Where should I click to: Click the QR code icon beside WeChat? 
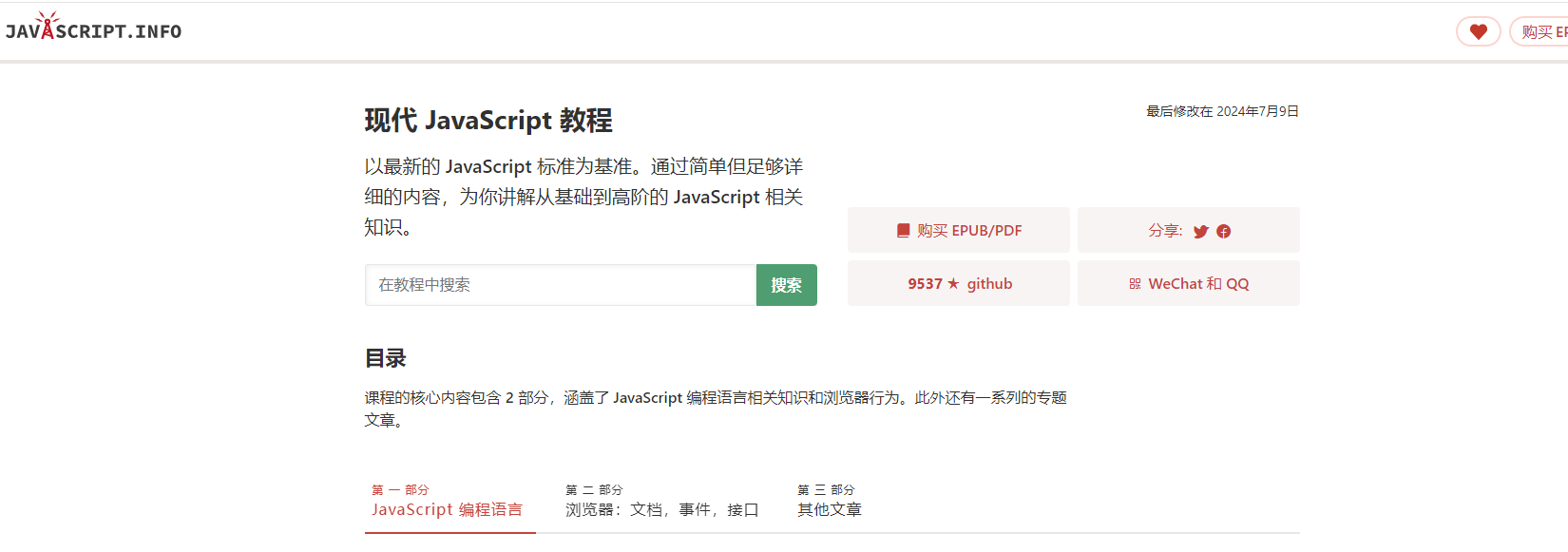click(1135, 284)
